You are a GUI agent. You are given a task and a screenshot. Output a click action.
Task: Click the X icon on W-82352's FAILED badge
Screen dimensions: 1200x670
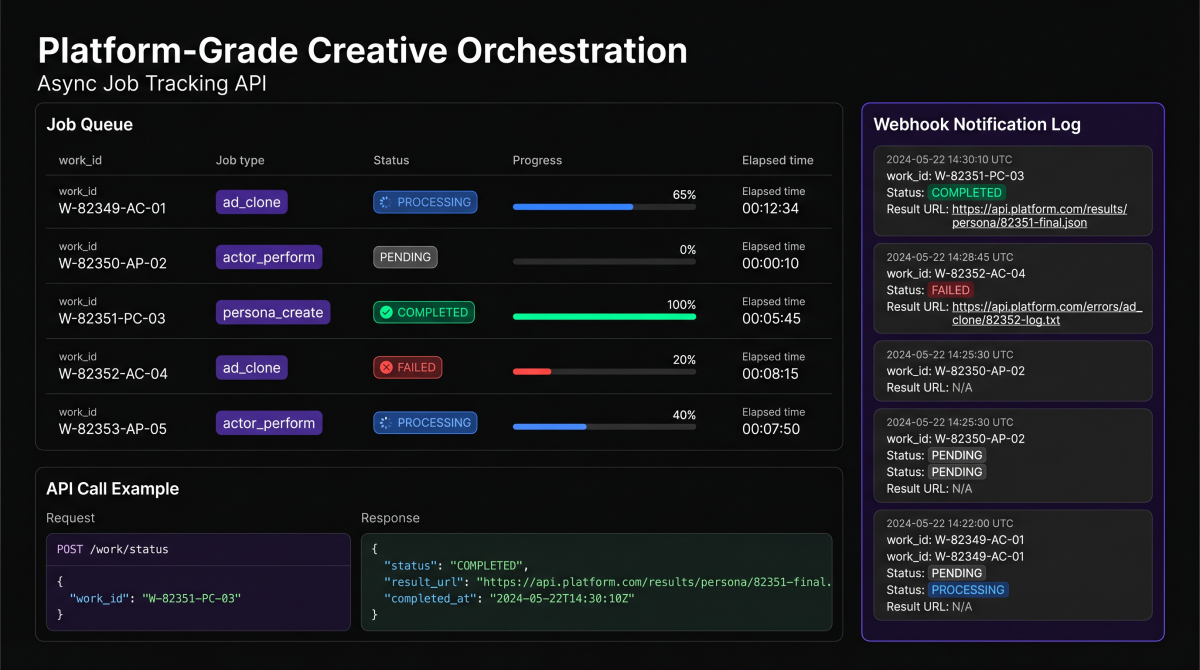386,366
